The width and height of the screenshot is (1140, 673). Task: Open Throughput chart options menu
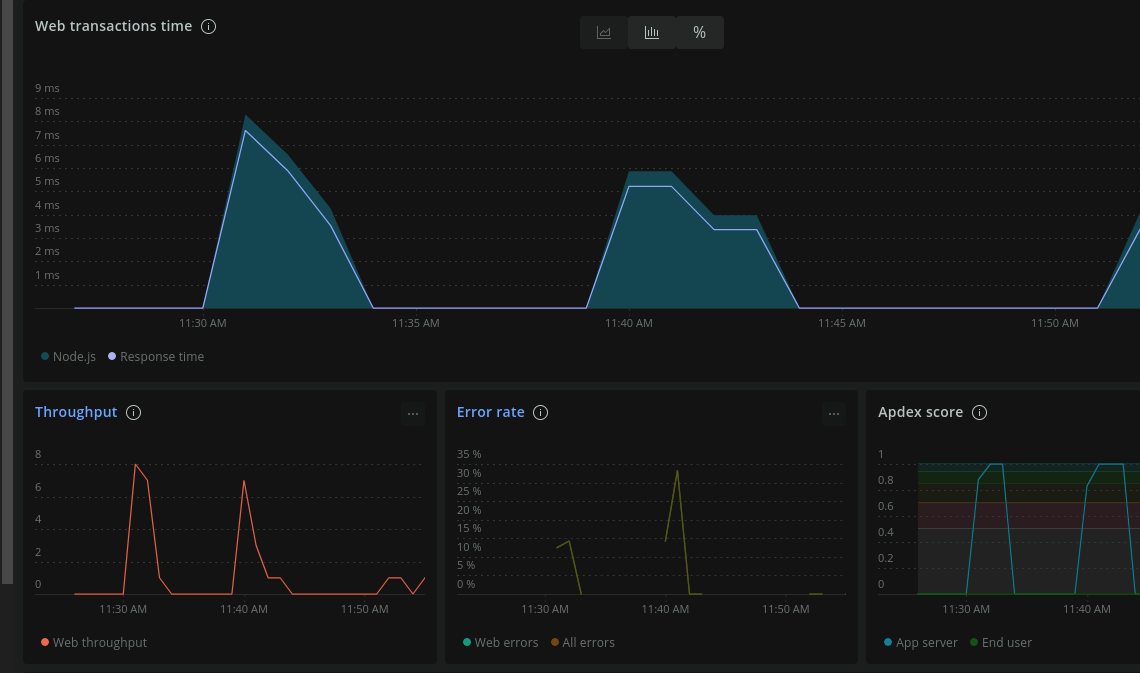click(413, 414)
